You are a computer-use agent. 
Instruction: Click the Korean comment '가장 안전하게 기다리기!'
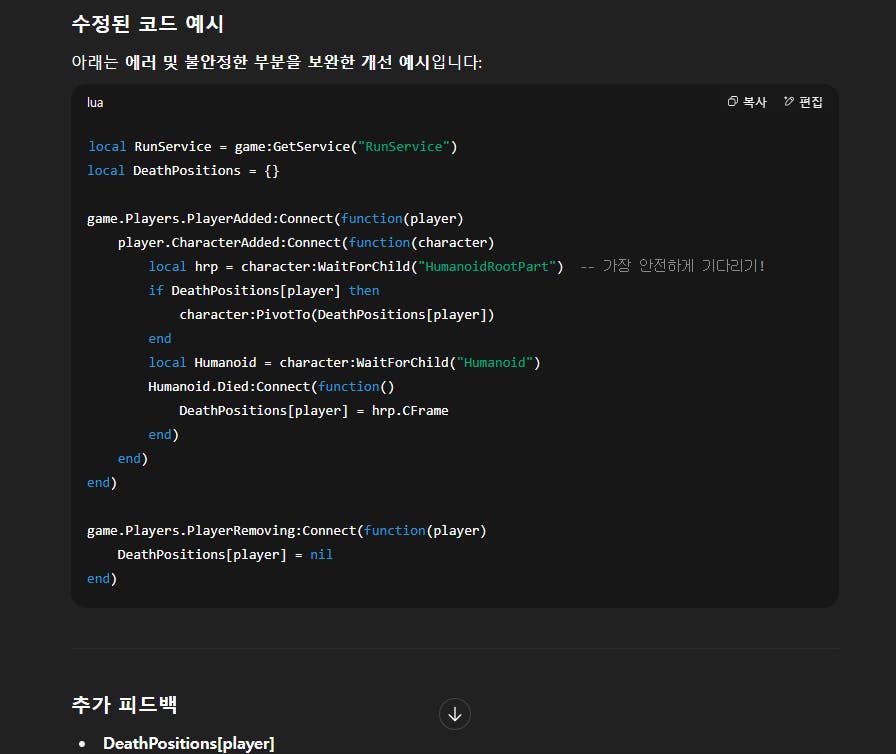(x=683, y=266)
